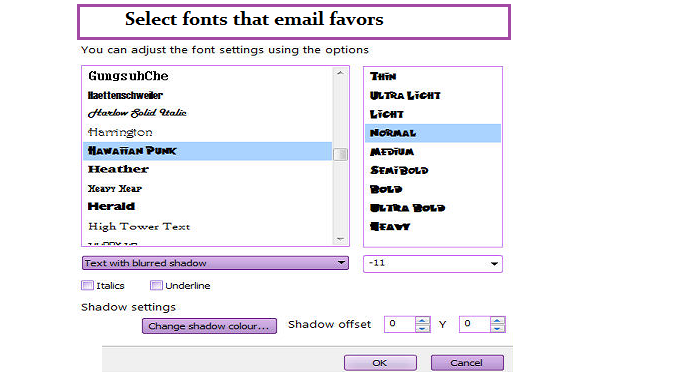Enable the Italics checkbox
691x375 pixels.
click(x=87, y=286)
